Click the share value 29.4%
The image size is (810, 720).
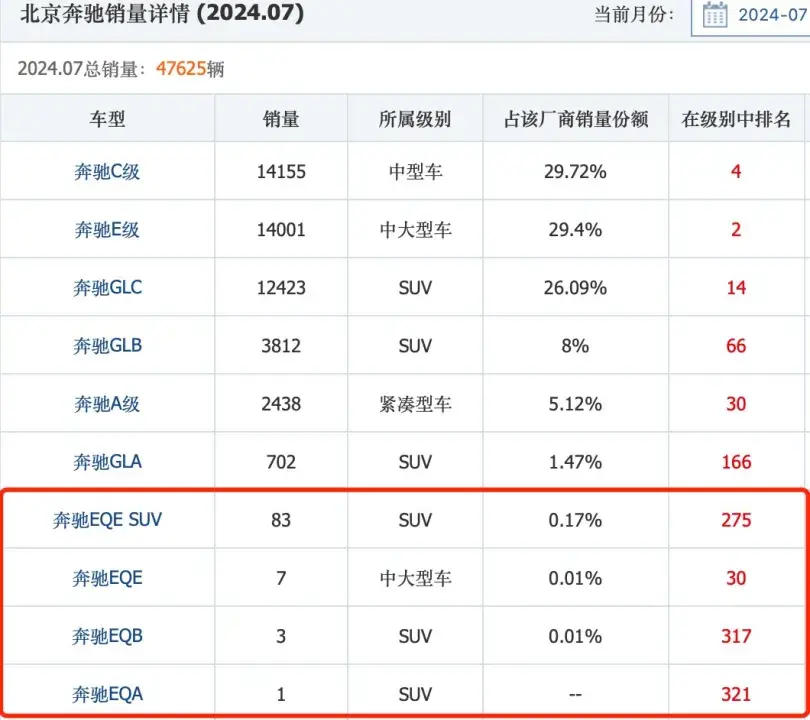(575, 229)
